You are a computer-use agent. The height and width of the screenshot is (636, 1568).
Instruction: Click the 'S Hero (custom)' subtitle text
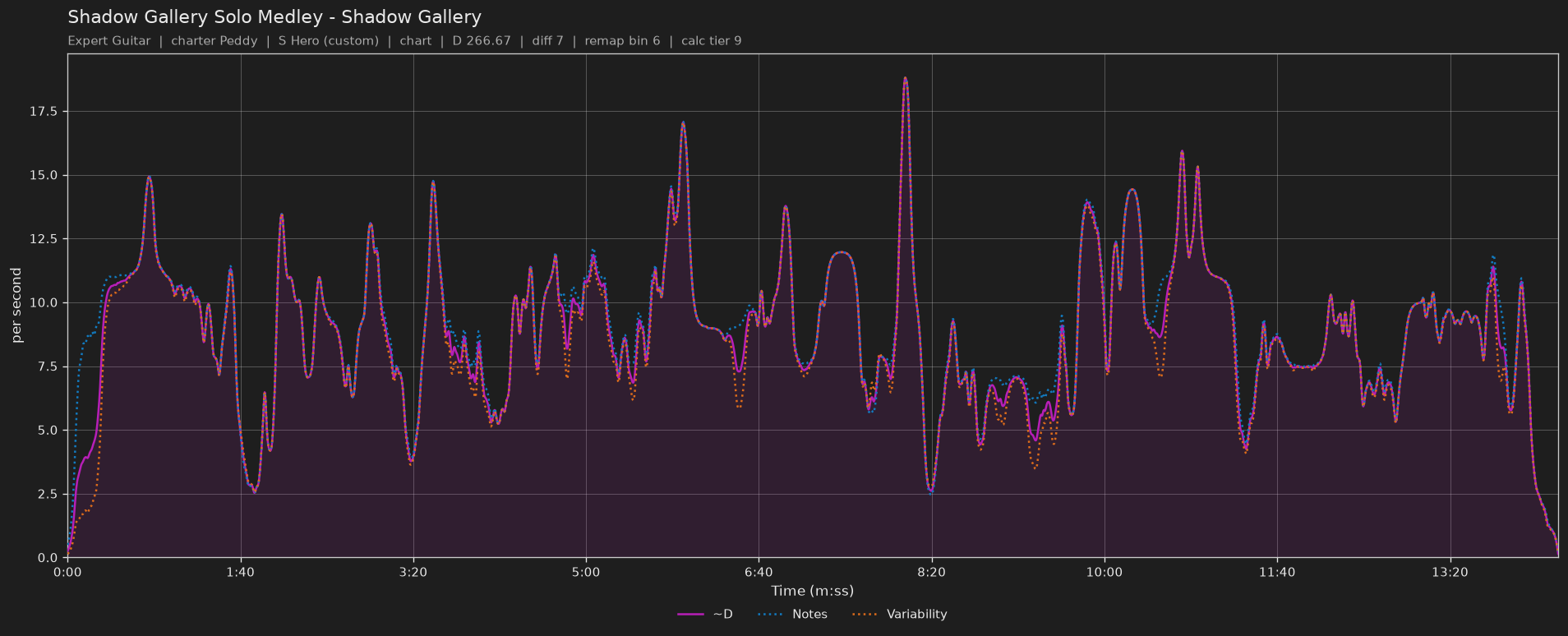pyautogui.click(x=329, y=41)
